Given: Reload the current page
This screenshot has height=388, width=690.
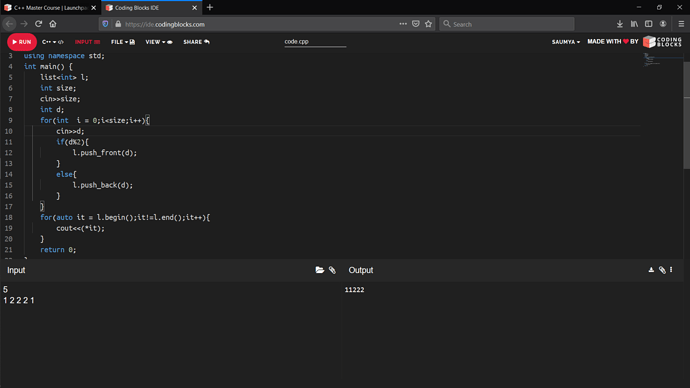Looking at the screenshot, I should pos(38,24).
